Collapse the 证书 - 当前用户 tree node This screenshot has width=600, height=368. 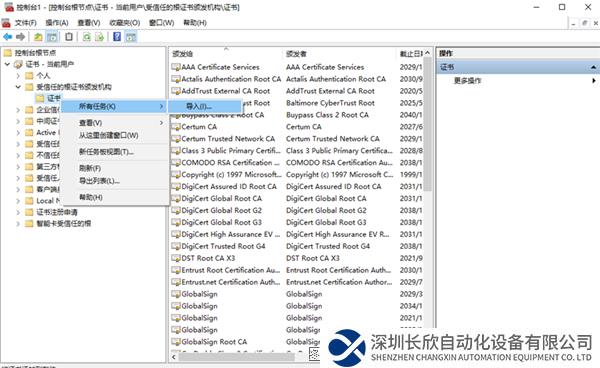point(7,64)
